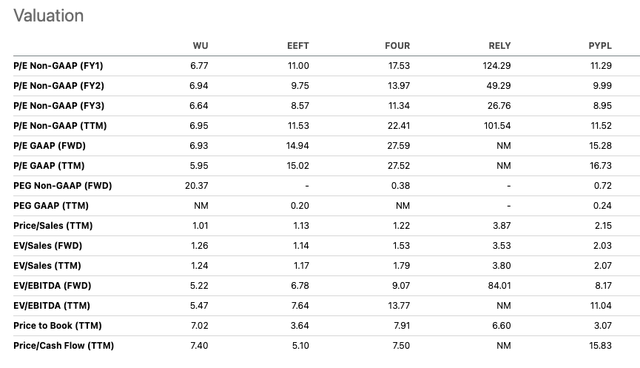The width and height of the screenshot is (640, 368).
Task: Open the EEFT ticker header
Action: [298, 46]
